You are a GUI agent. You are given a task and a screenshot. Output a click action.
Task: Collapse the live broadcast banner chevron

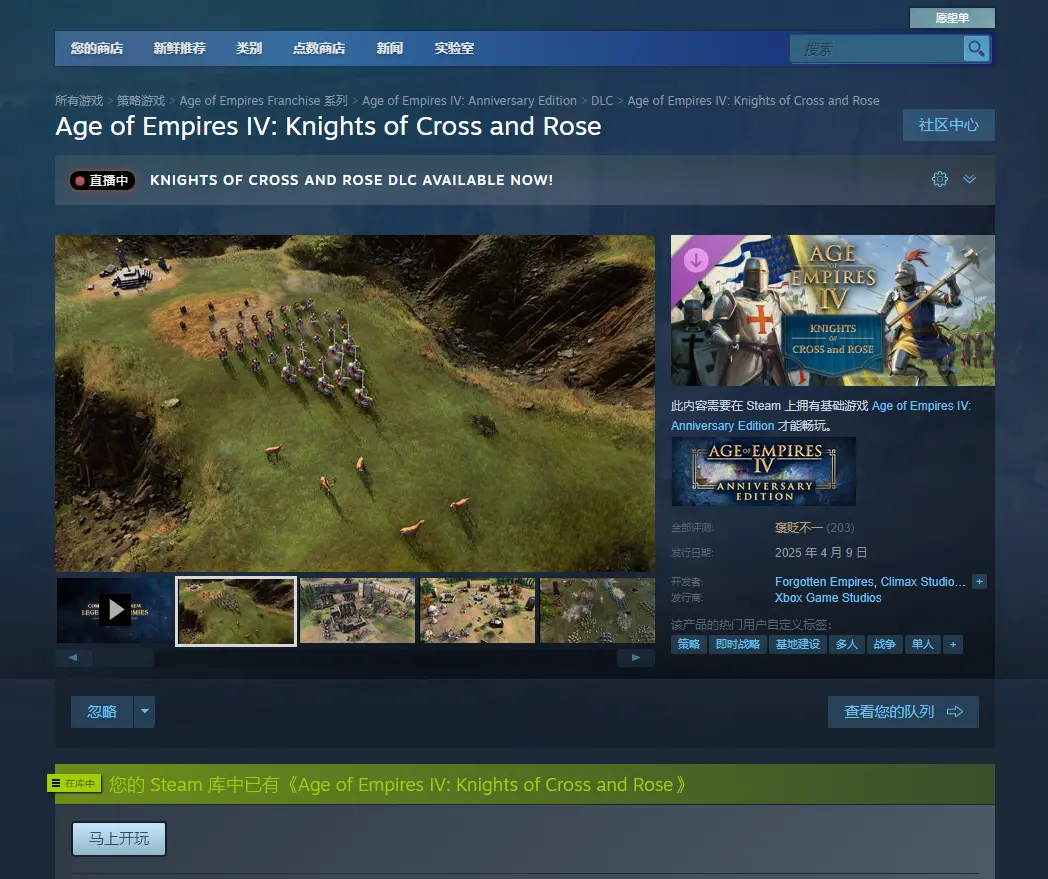click(x=970, y=179)
